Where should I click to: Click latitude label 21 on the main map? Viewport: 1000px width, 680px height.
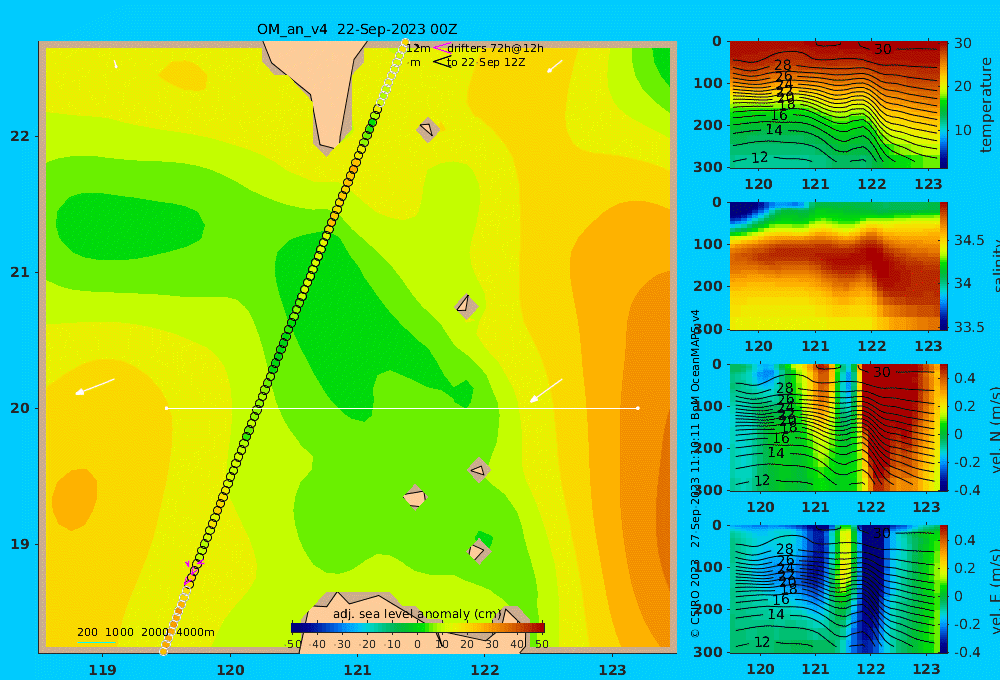20,272
